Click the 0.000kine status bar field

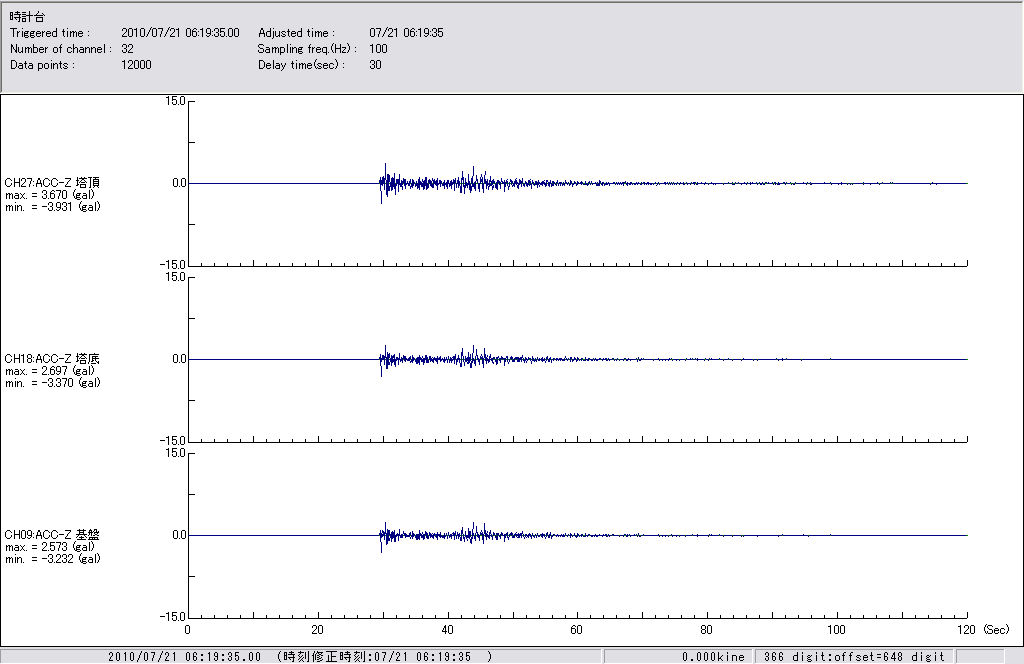pos(713,657)
